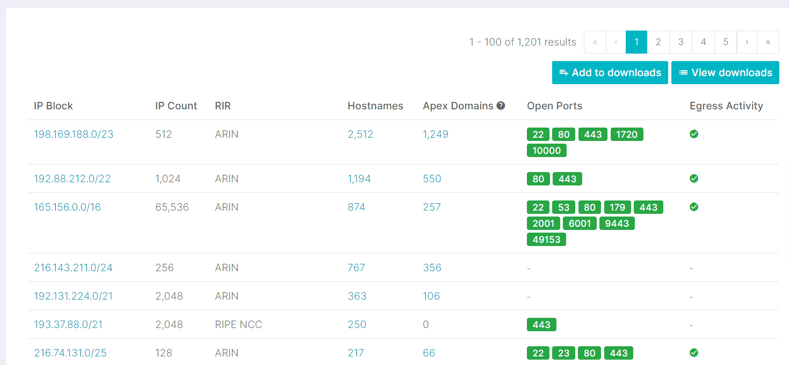Image resolution: width=789 pixels, height=365 pixels.
Task: Open 257 apex domains link
Action: click(432, 206)
